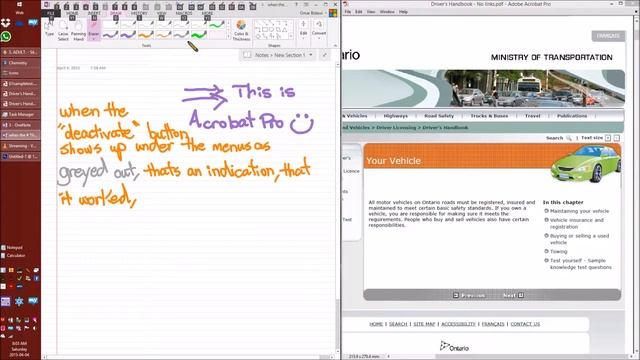Open the Eraser options dropdown arrow
The width and height of the screenshot is (640, 360).
coord(93,39)
